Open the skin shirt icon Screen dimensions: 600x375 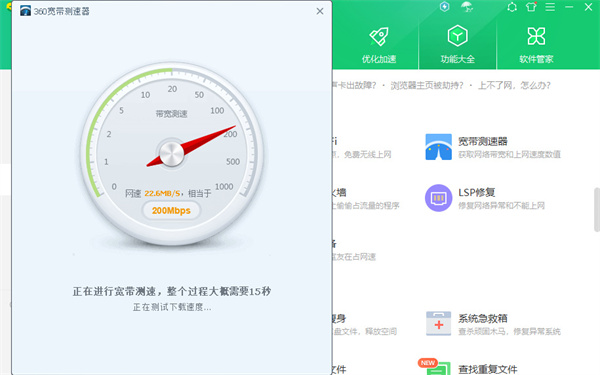[531, 7]
